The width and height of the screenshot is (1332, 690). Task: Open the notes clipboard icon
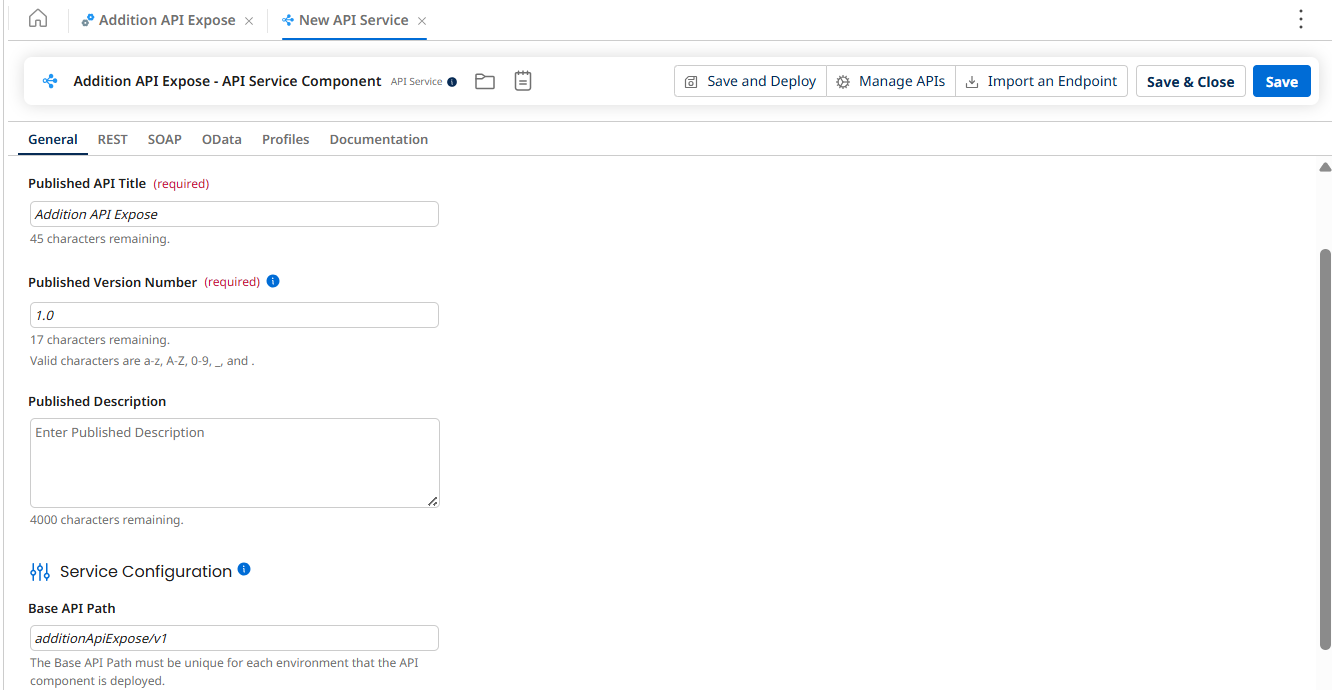pos(523,81)
